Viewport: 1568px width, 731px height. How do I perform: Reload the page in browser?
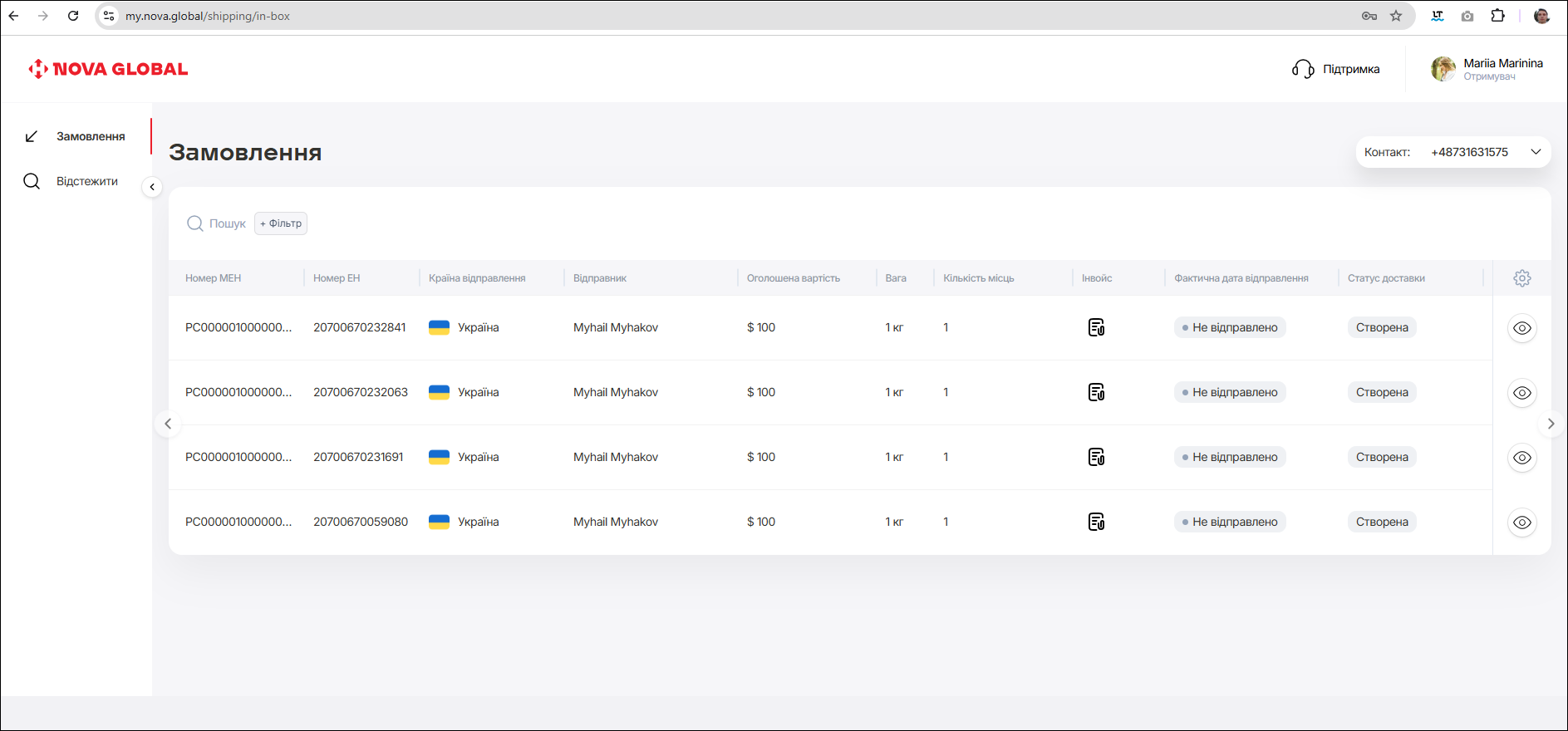coord(73,16)
